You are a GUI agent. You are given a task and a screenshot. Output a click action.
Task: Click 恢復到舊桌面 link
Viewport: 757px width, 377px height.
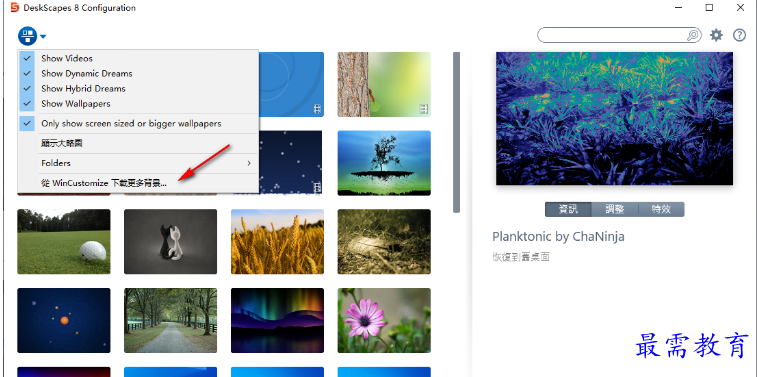point(521,257)
